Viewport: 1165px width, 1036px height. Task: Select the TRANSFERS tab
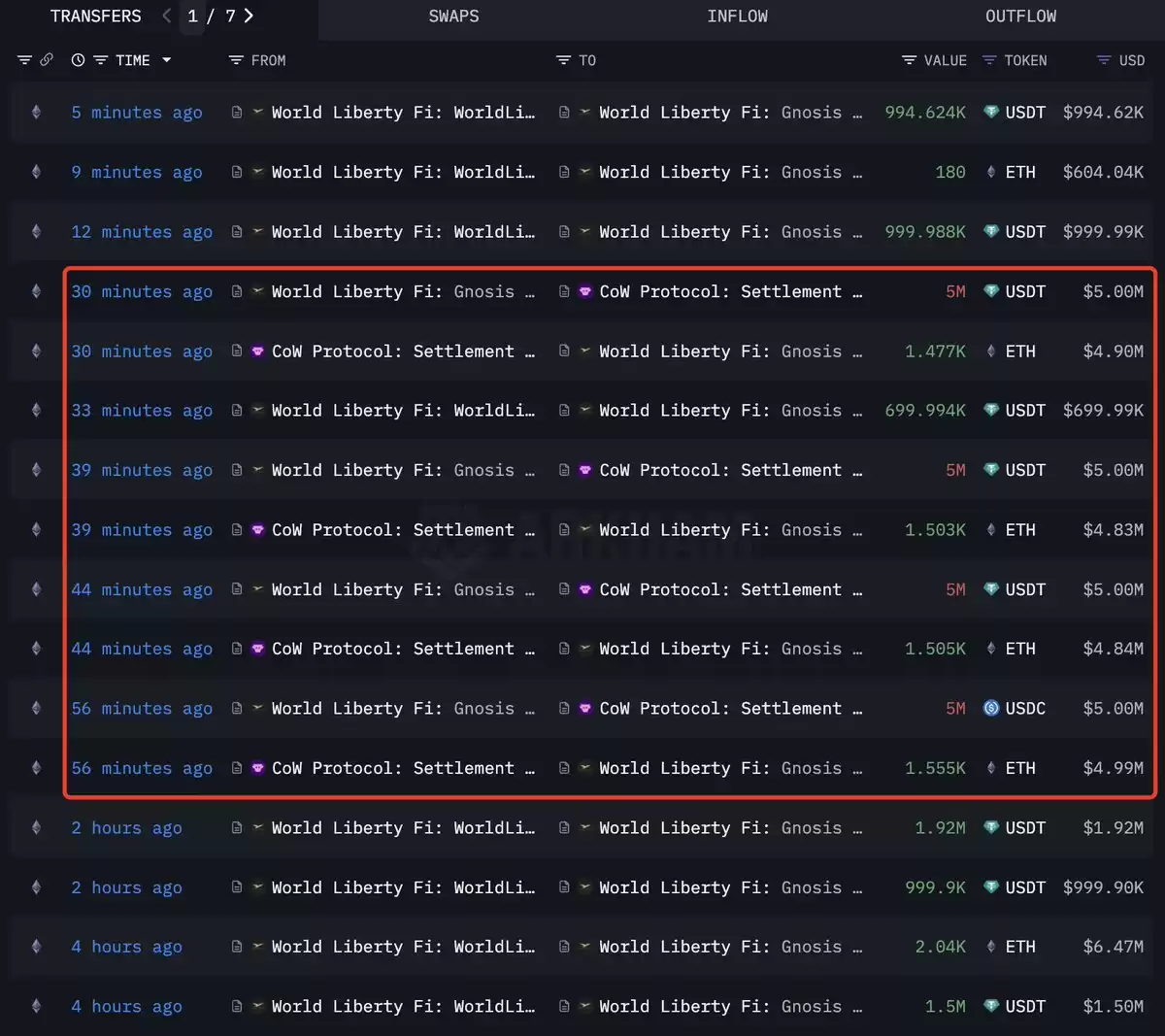coord(95,17)
